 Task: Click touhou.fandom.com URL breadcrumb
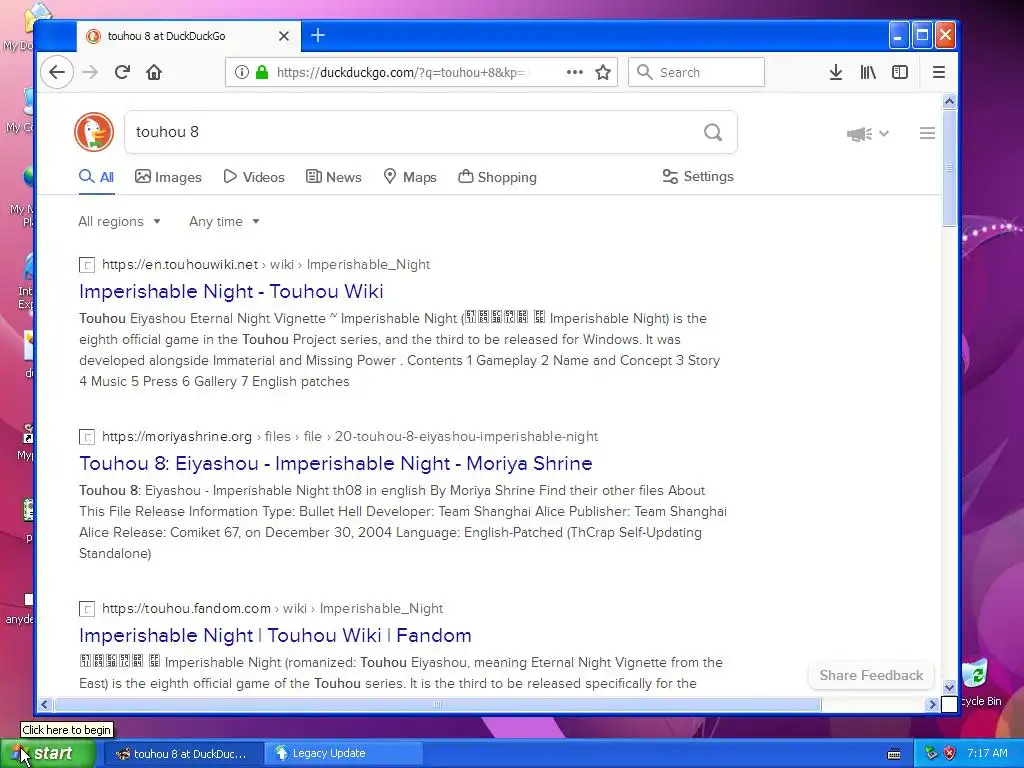tap(272, 608)
